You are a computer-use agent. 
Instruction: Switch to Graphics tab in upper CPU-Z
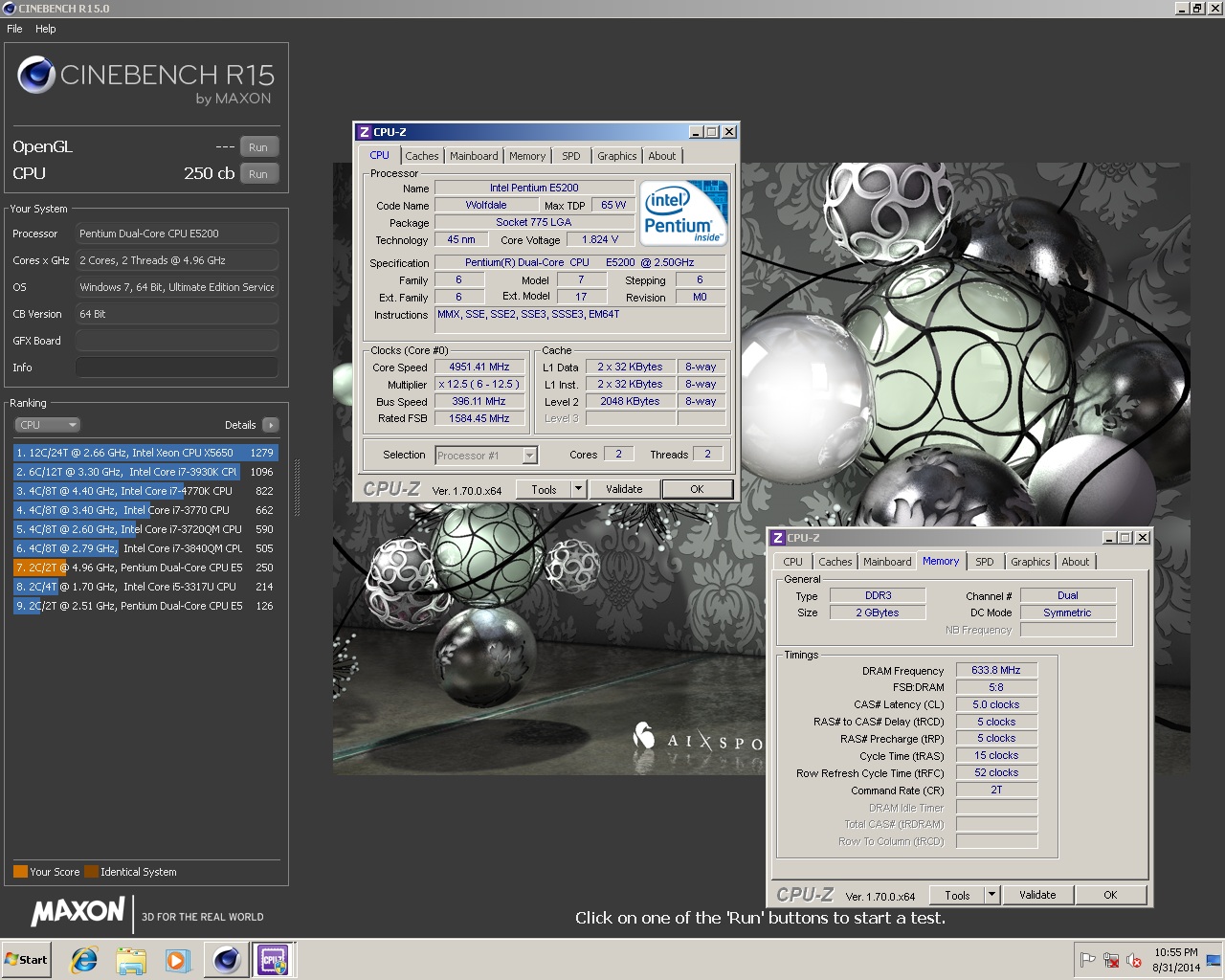[617, 156]
